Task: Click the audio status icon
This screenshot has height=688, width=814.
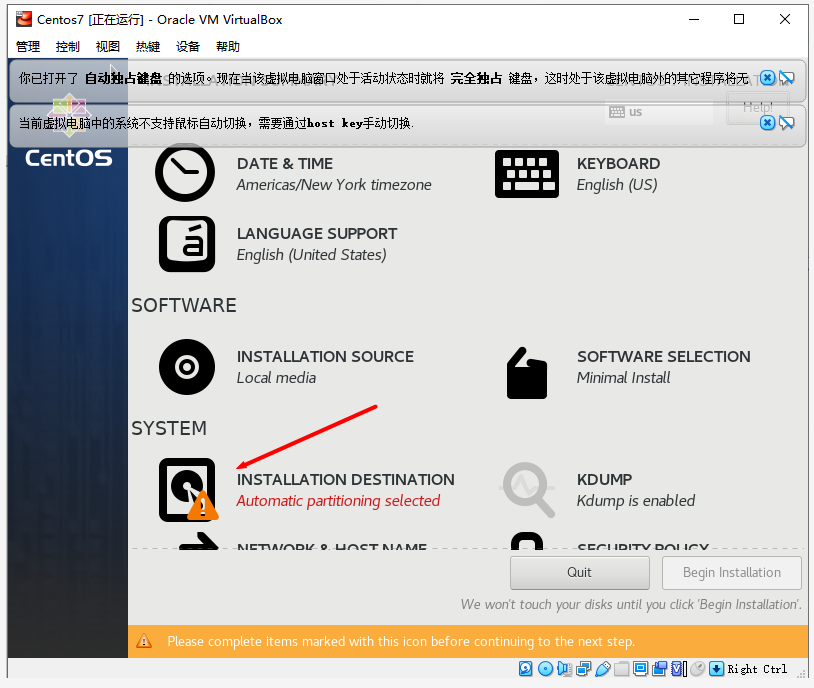Action: 564,669
